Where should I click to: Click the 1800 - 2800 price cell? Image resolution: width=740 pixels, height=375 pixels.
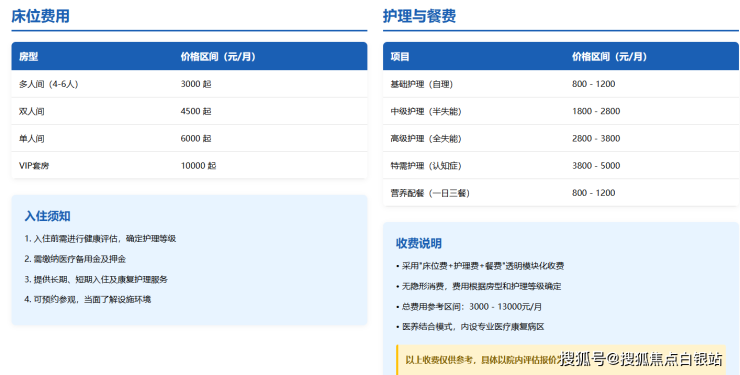tap(596, 111)
